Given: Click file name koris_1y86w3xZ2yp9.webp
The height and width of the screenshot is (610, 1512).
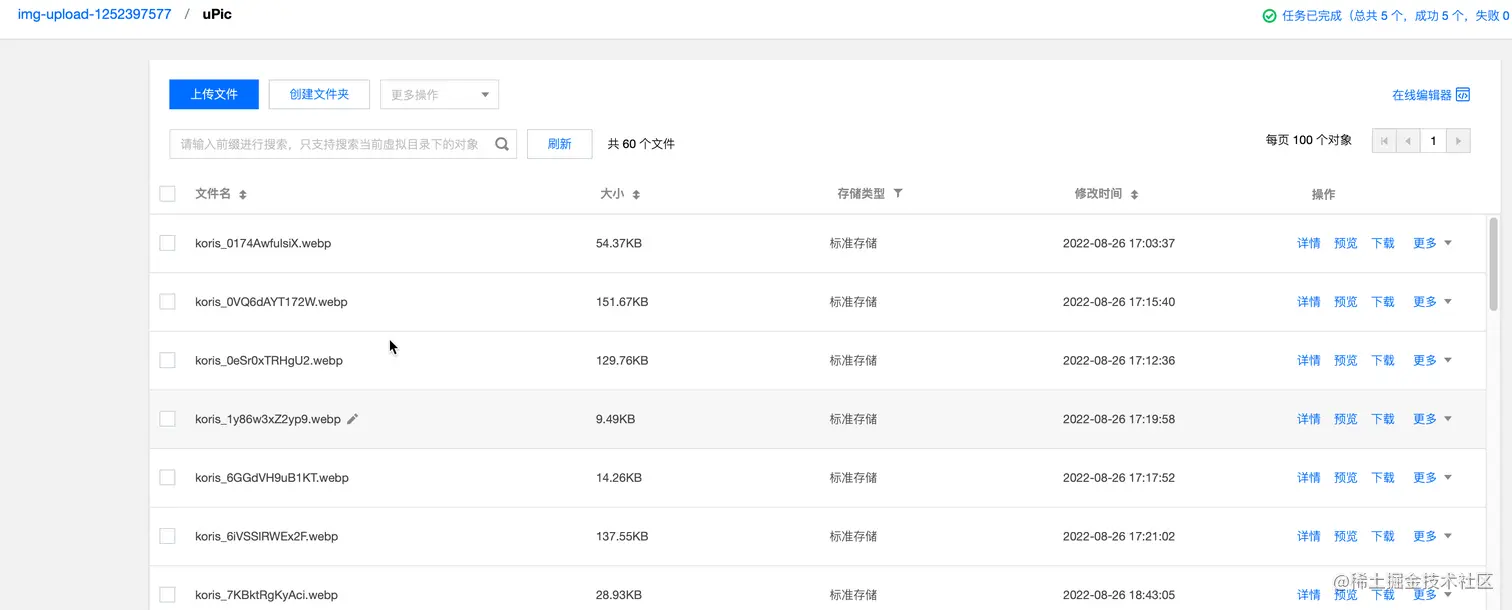Looking at the screenshot, I should tap(268, 419).
